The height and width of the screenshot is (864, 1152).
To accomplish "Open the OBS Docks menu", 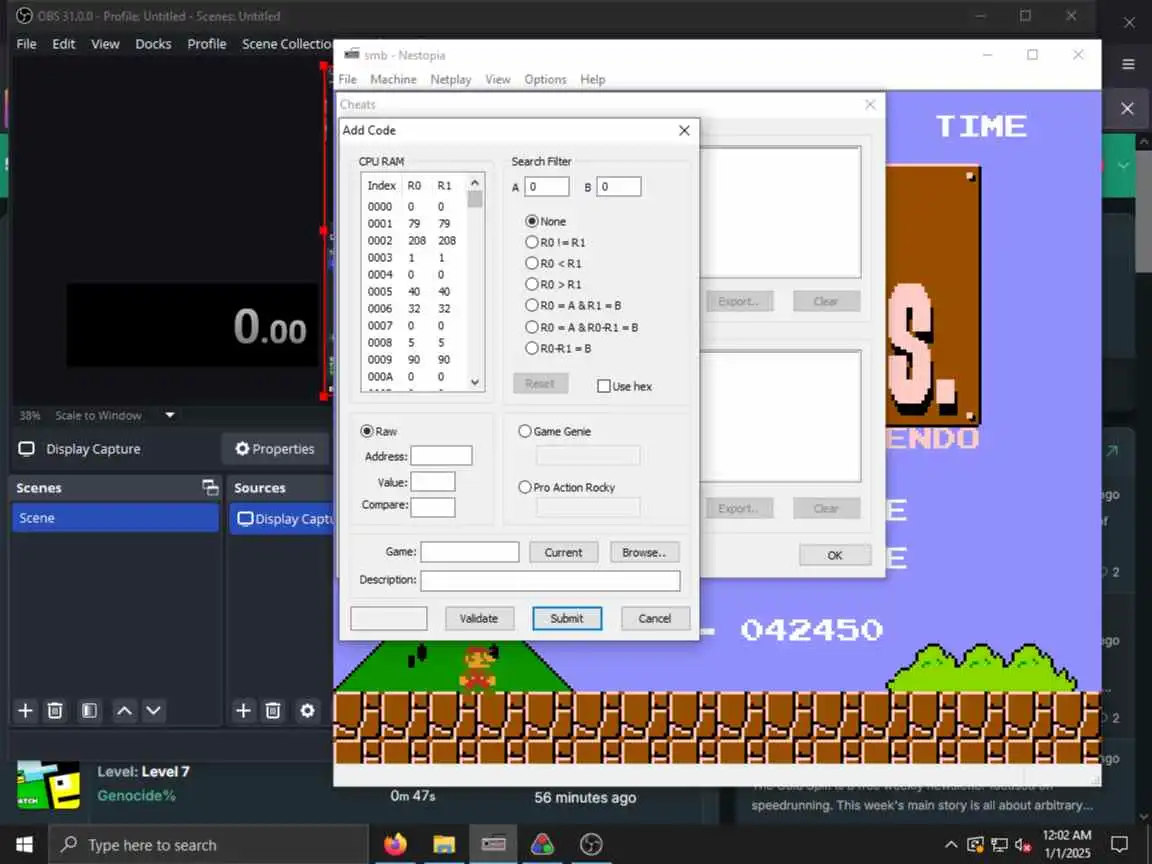I will [x=153, y=44].
